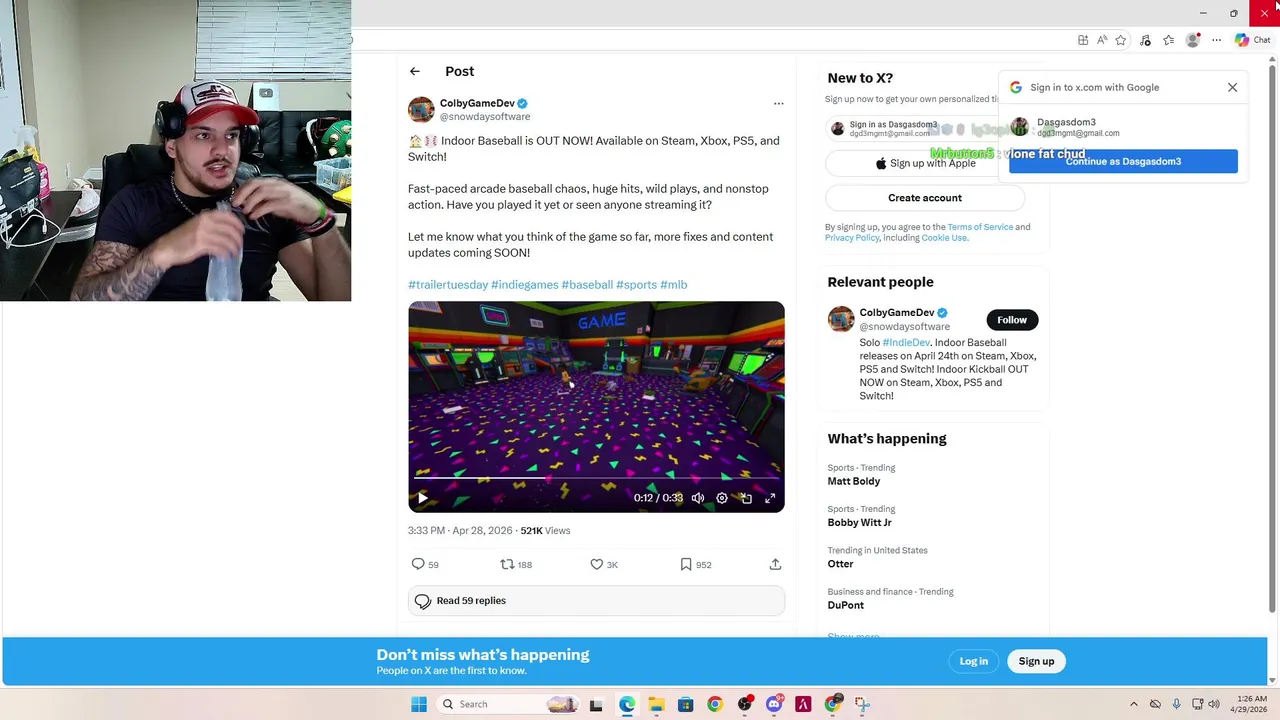Open Windows Start menu
The width and height of the screenshot is (1280, 720).
(x=419, y=704)
